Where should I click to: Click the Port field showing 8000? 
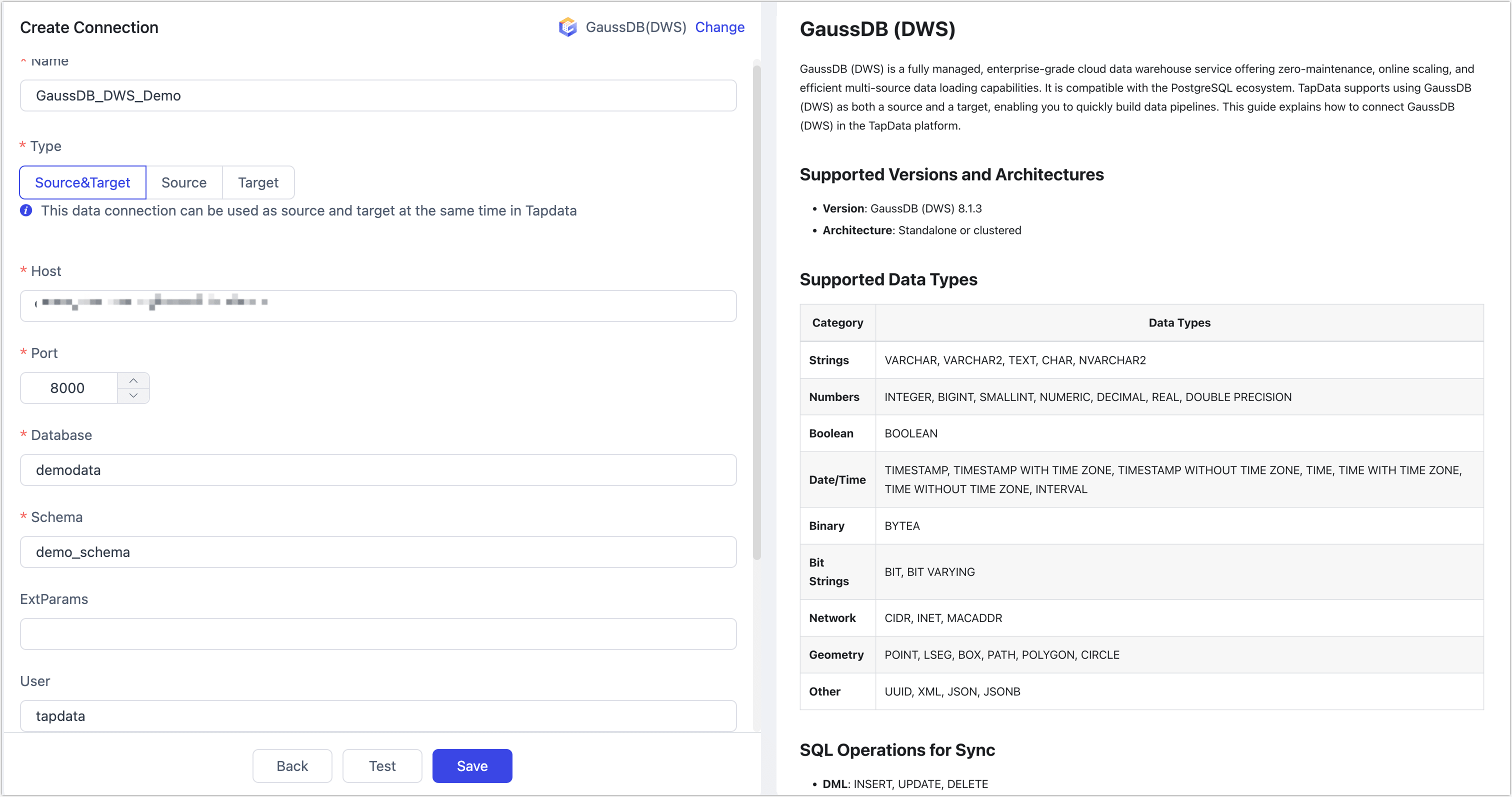click(67, 388)
